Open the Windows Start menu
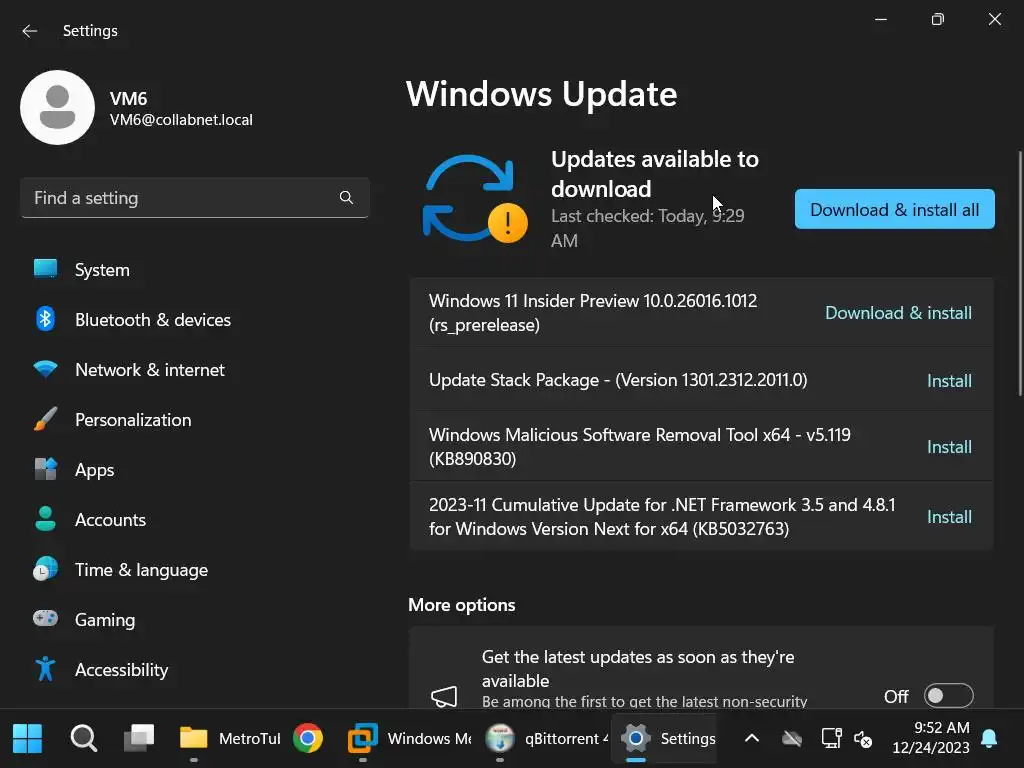 pos(27,739)
